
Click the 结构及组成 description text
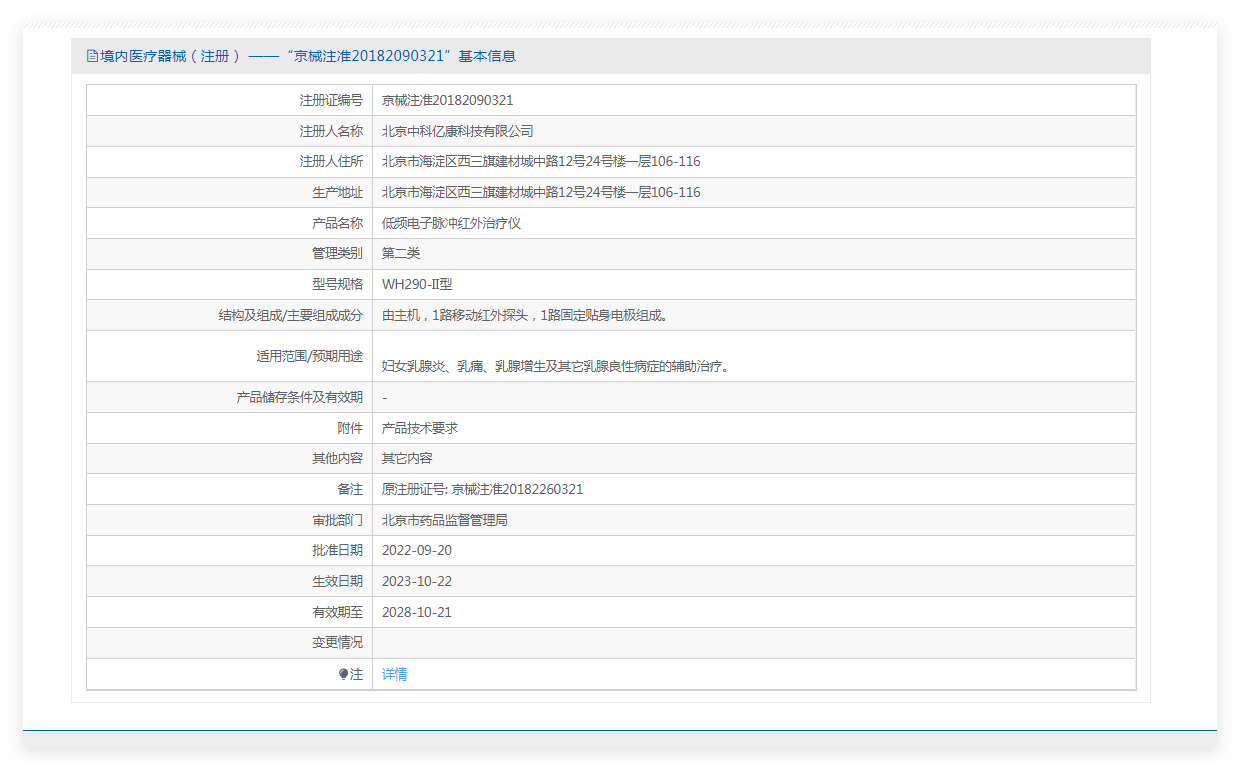pyautogui.click(x=524, y=315)
